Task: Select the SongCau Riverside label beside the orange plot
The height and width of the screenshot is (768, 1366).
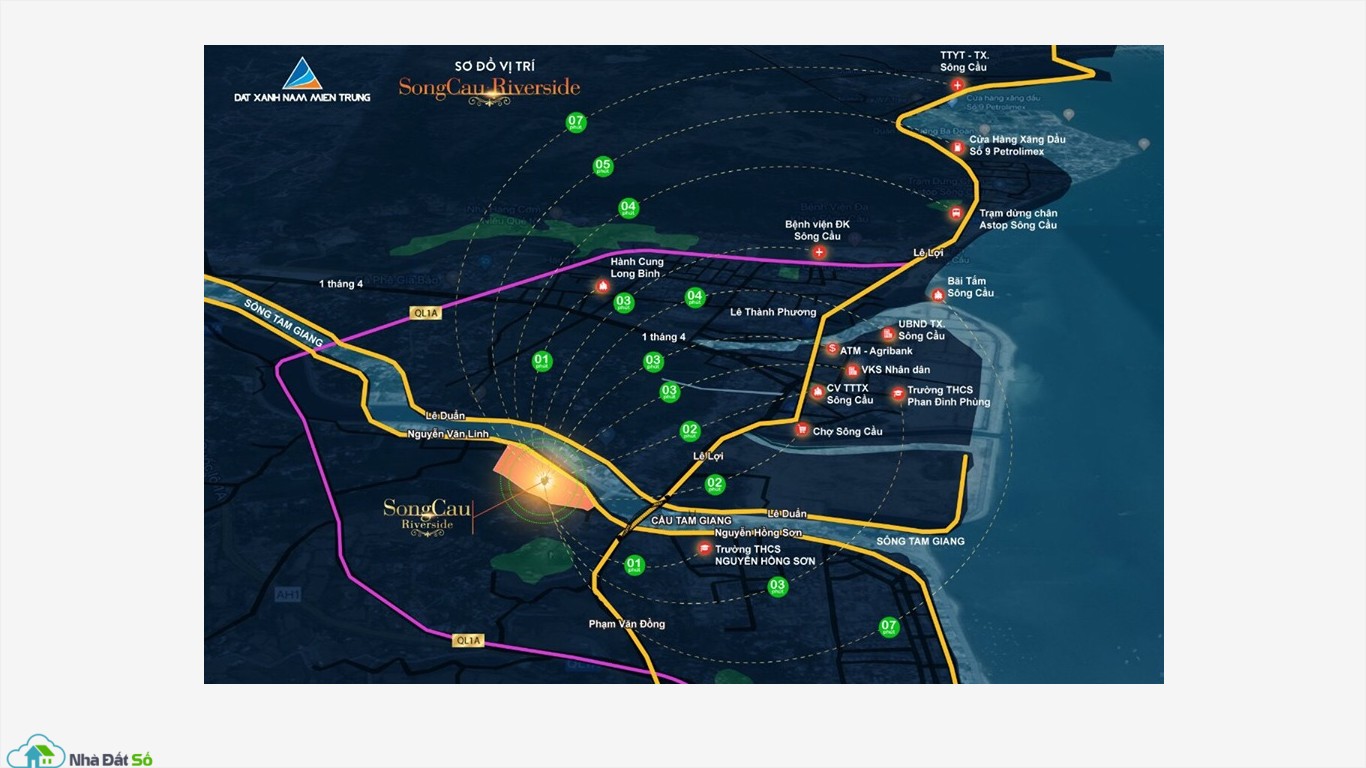Action: point(427,516)
